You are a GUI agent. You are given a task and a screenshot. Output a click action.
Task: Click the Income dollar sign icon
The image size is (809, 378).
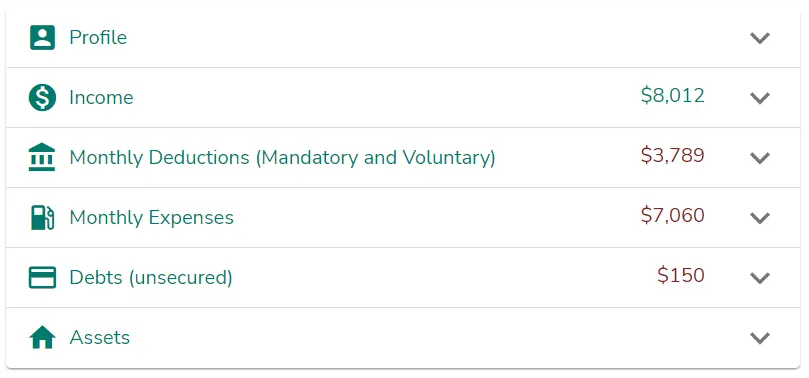(42, 97)
